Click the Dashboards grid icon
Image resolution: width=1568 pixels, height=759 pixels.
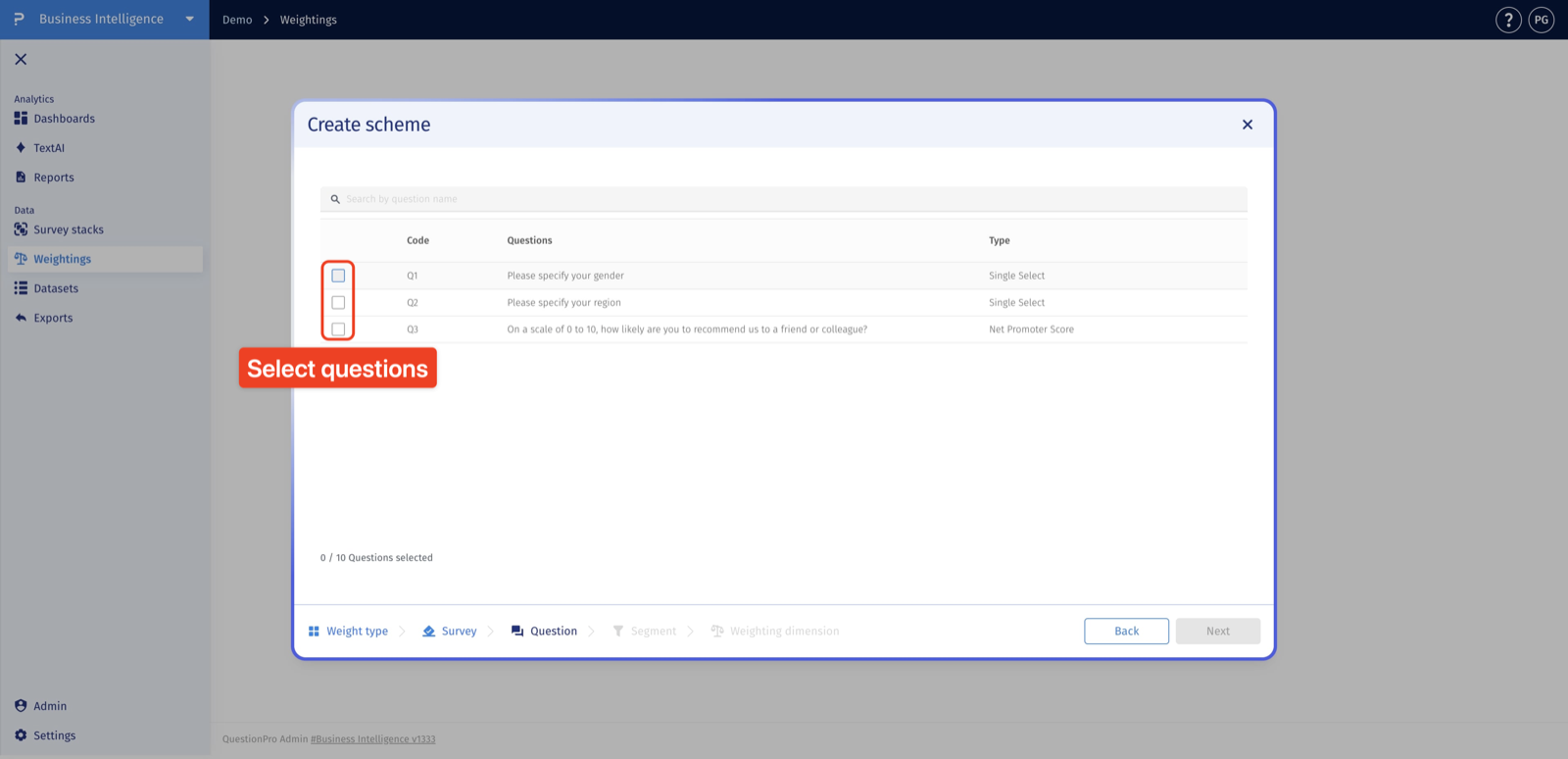[x=21, y=119]
